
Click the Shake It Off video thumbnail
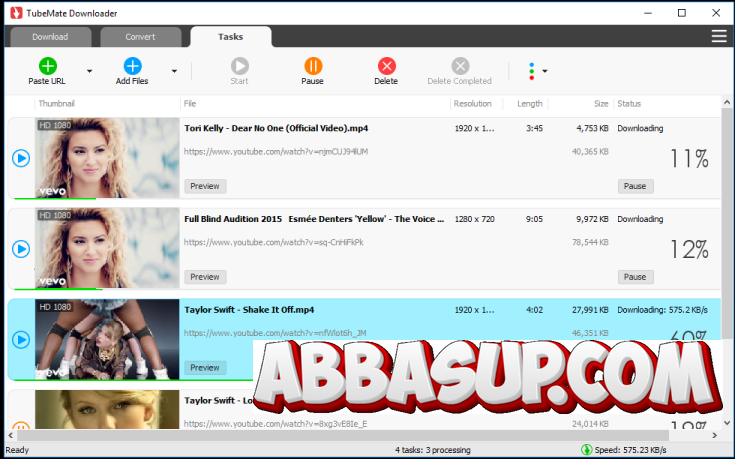click(107, 339)
